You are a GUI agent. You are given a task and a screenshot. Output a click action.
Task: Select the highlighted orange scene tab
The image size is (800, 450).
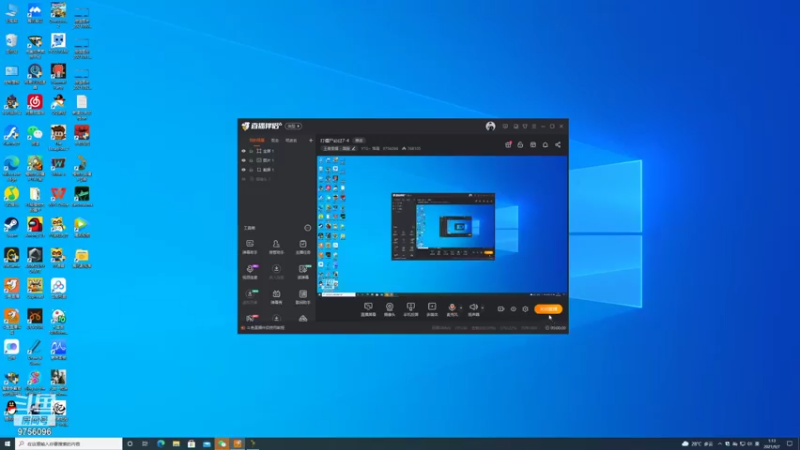pyautogui.click(x=257, y=140)
